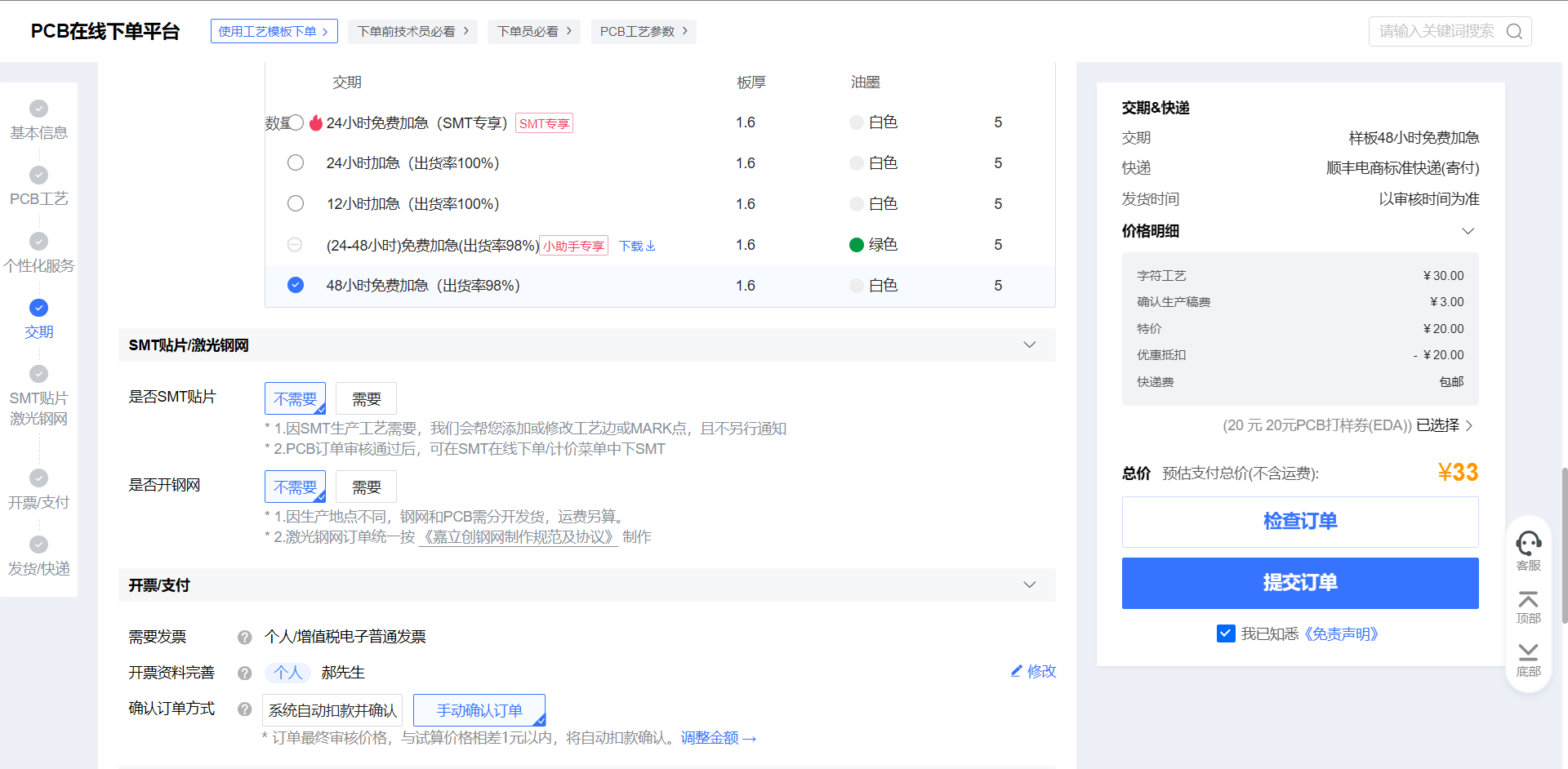Select 手动确认订单 option

[x=479, y=710]
